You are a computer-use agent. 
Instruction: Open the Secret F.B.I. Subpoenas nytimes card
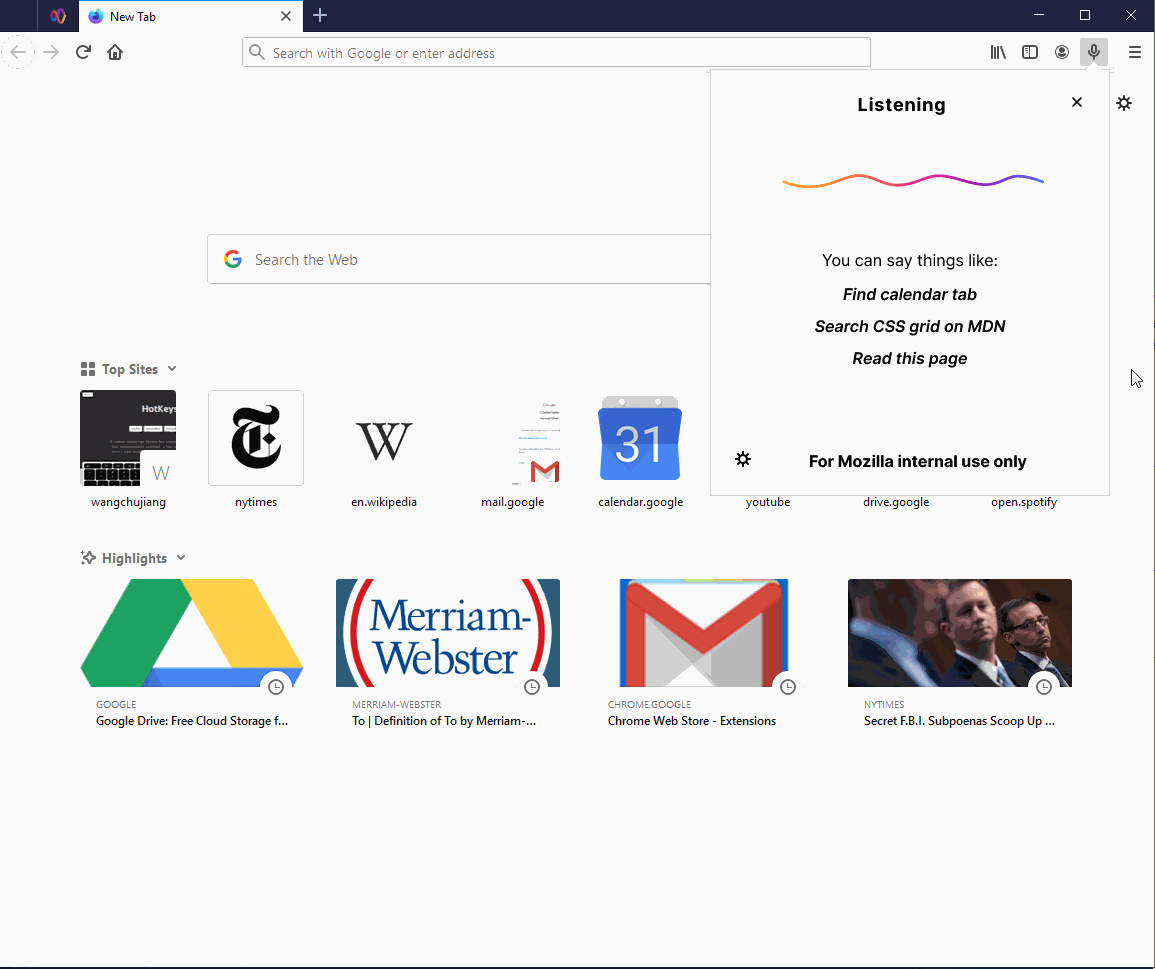960,654
